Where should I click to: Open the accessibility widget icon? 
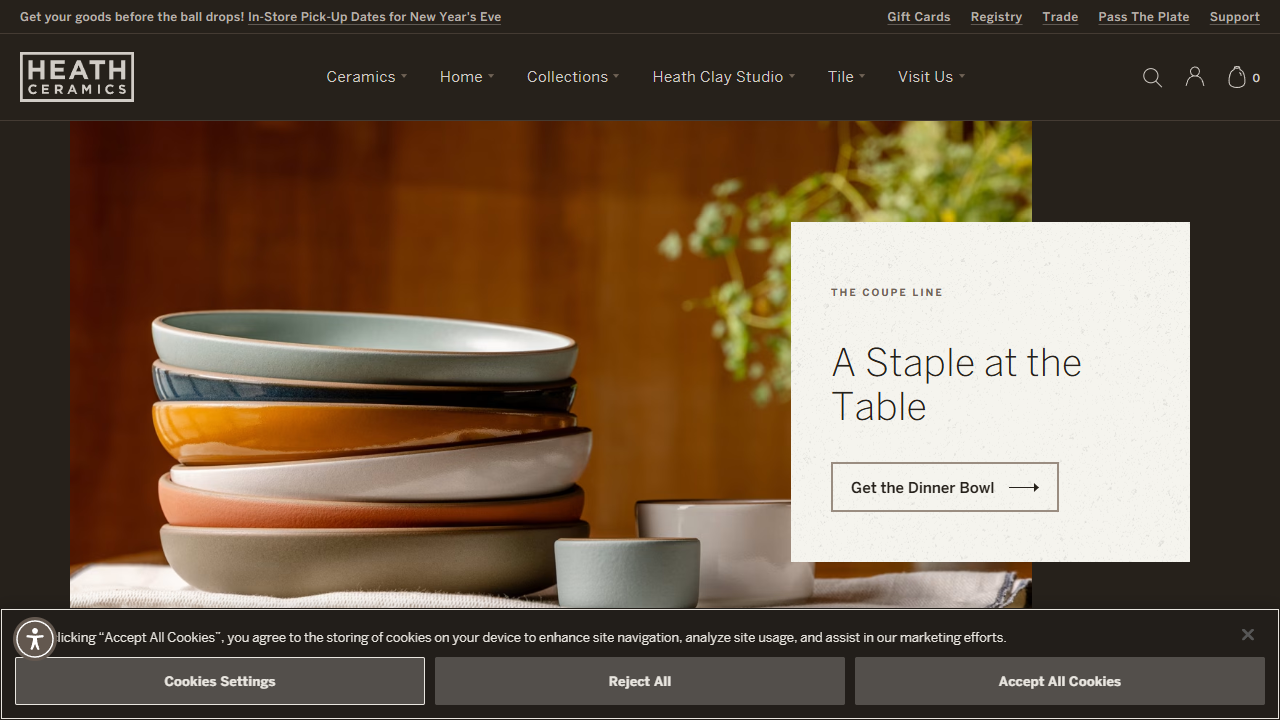click(x=35, y=638)
